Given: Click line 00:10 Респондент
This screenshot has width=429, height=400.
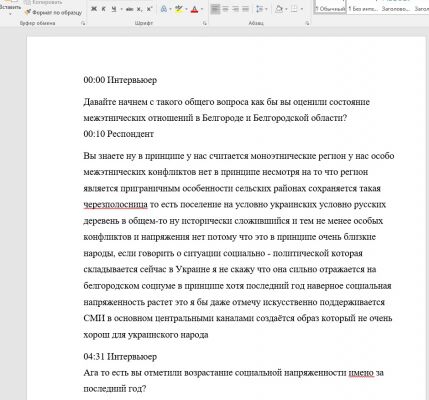Looking at the screenshot, I should coord(118,134).
